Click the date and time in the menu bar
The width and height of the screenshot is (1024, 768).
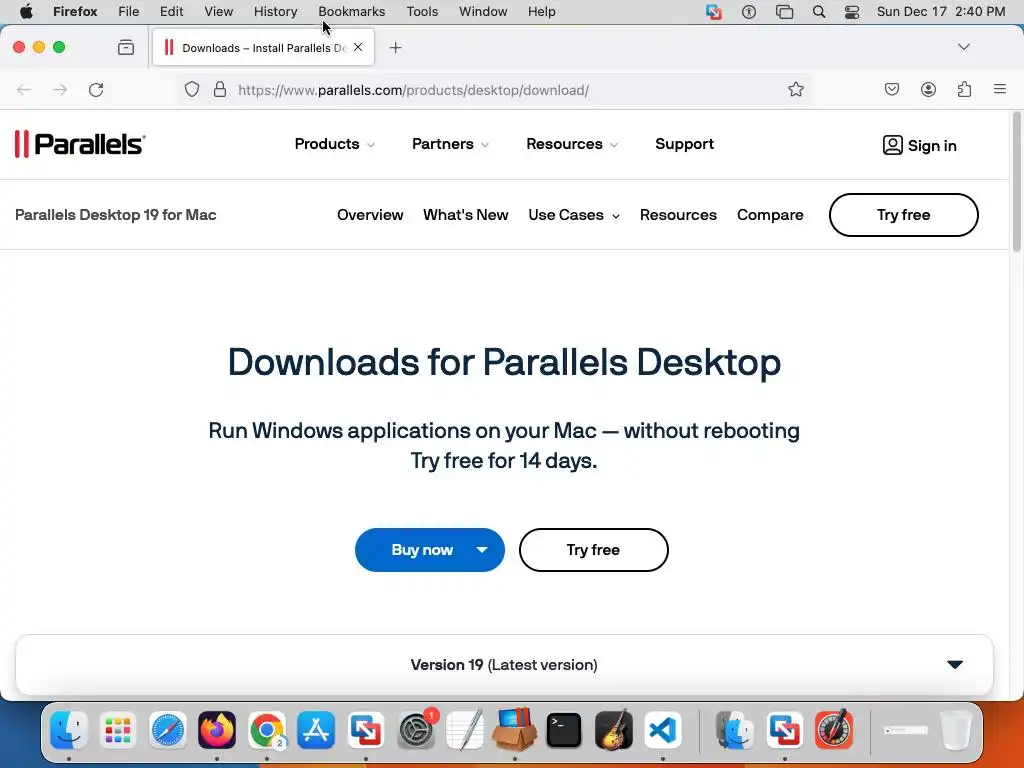pos(941,12)
